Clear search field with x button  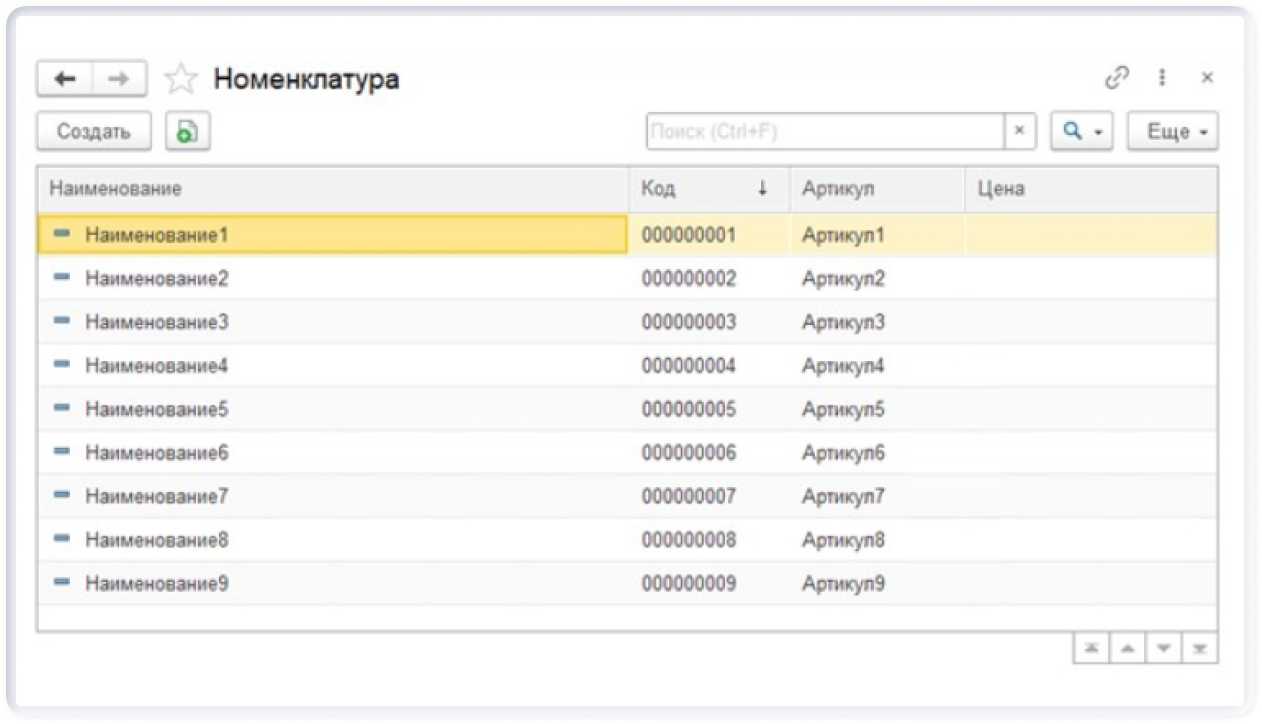[1019, 131]
